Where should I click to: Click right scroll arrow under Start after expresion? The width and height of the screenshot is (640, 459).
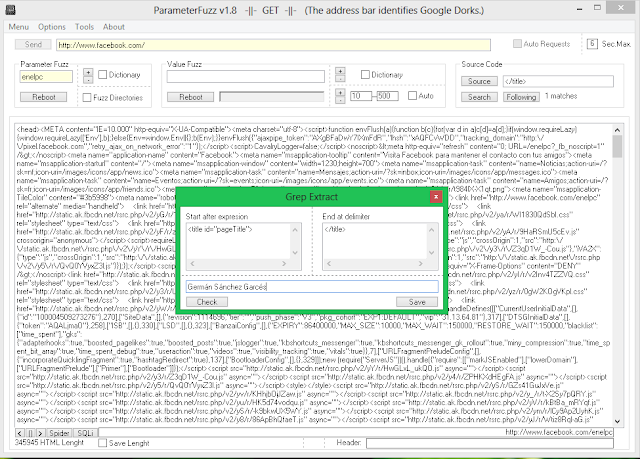[284, 264]
